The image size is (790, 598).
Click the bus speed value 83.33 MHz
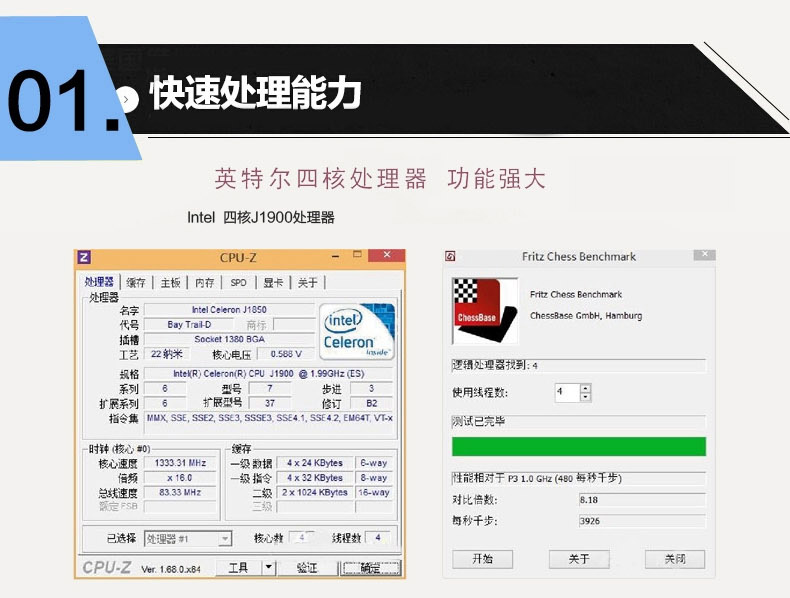coord(180,492)
